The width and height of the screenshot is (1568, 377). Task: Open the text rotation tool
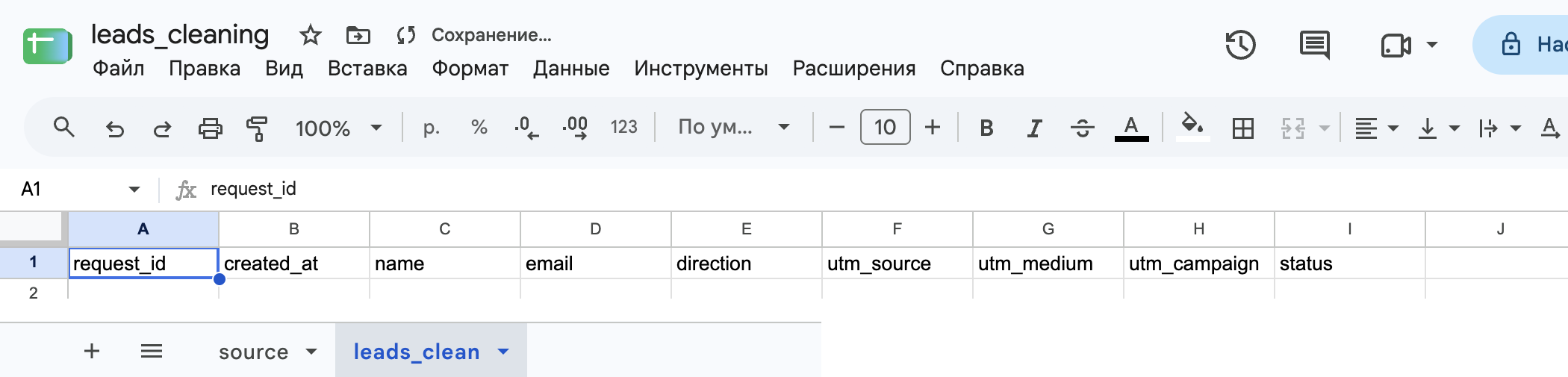pyautogui.click(x=1550, y=128)
